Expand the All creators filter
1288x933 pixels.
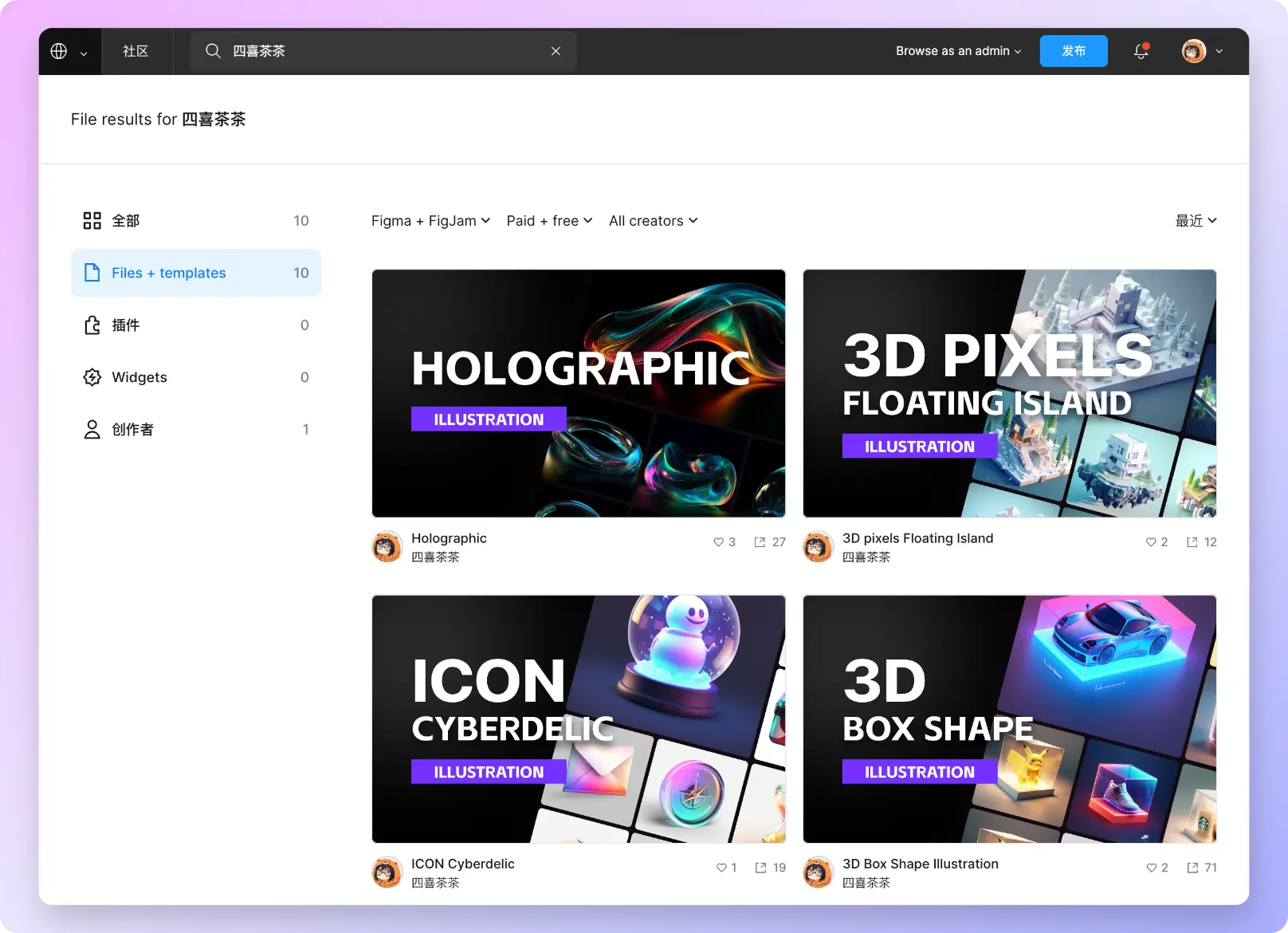coord(653,221)
